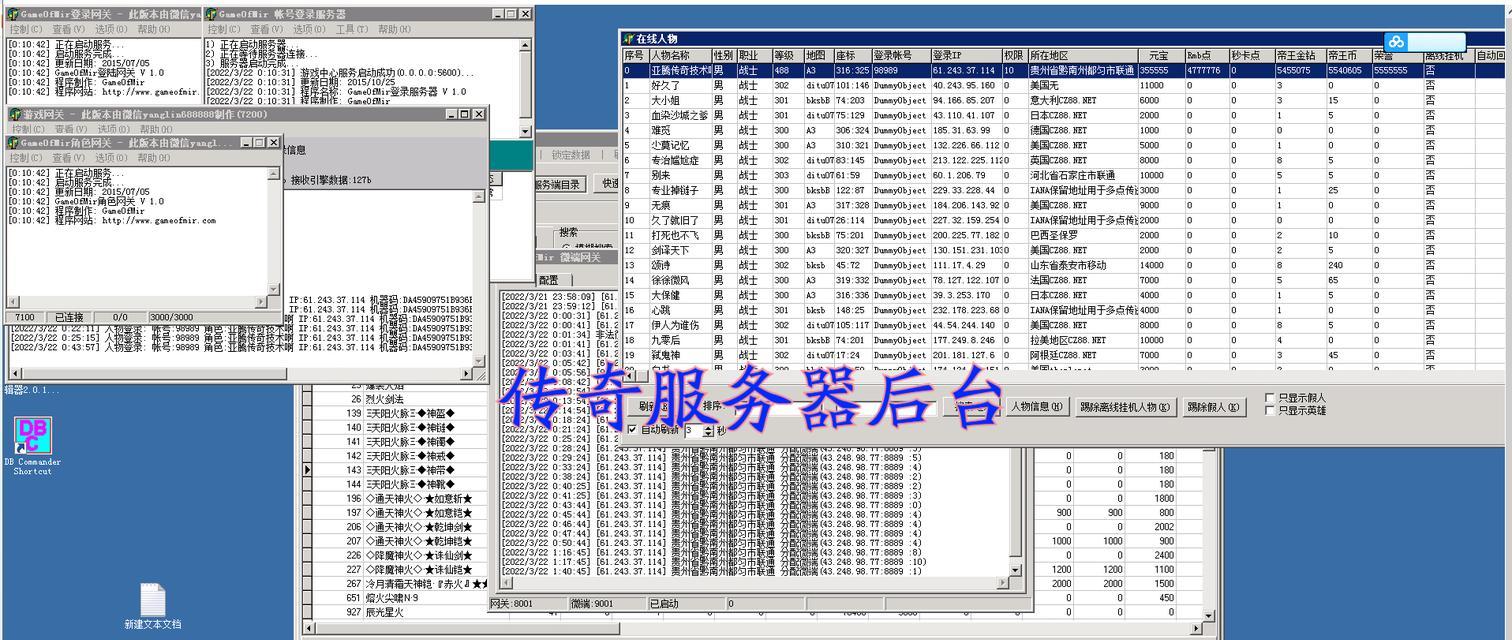
Task: Select player row 好久了
Action: point(1063,86)
